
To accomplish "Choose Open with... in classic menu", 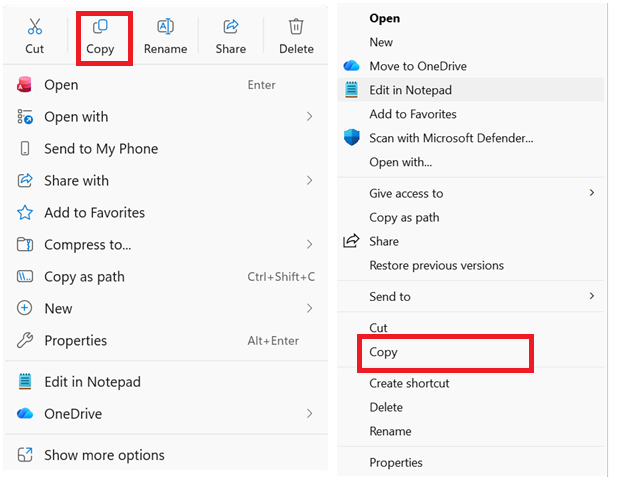I will [471, 162].
